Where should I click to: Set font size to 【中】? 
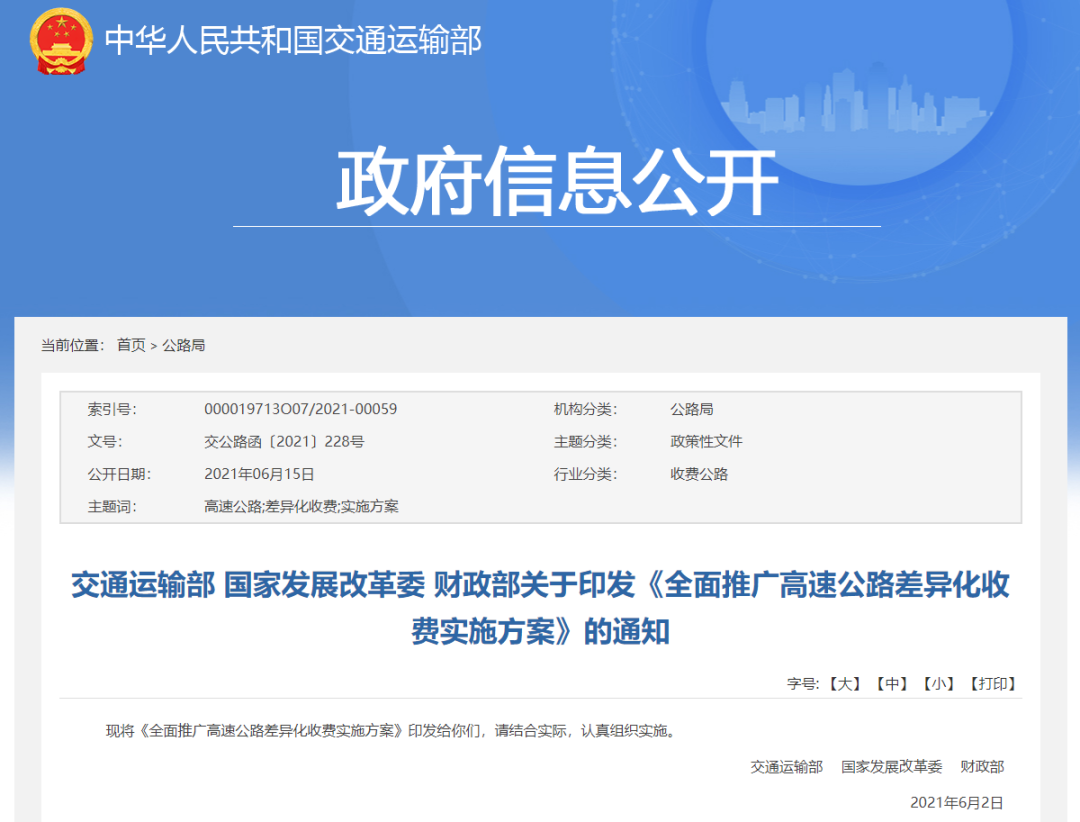(x=891, y=684)
